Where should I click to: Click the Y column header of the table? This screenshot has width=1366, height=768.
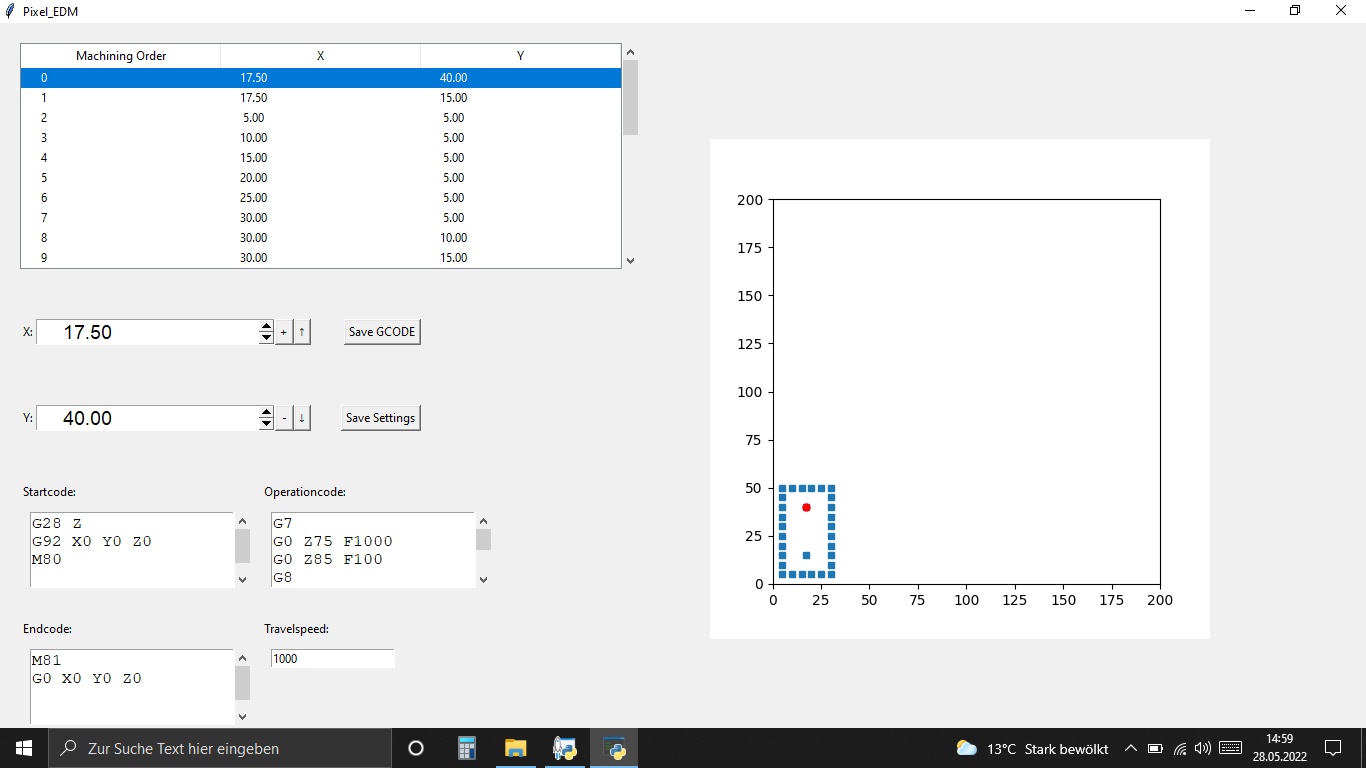tap(521, 56)
